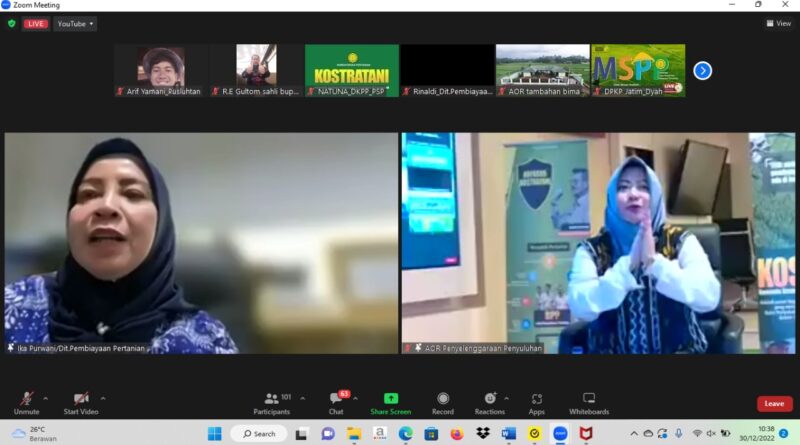800x445 pixels.
Task: Expand audio options arrow beside Unmute
Action: [x=45, y=398]
